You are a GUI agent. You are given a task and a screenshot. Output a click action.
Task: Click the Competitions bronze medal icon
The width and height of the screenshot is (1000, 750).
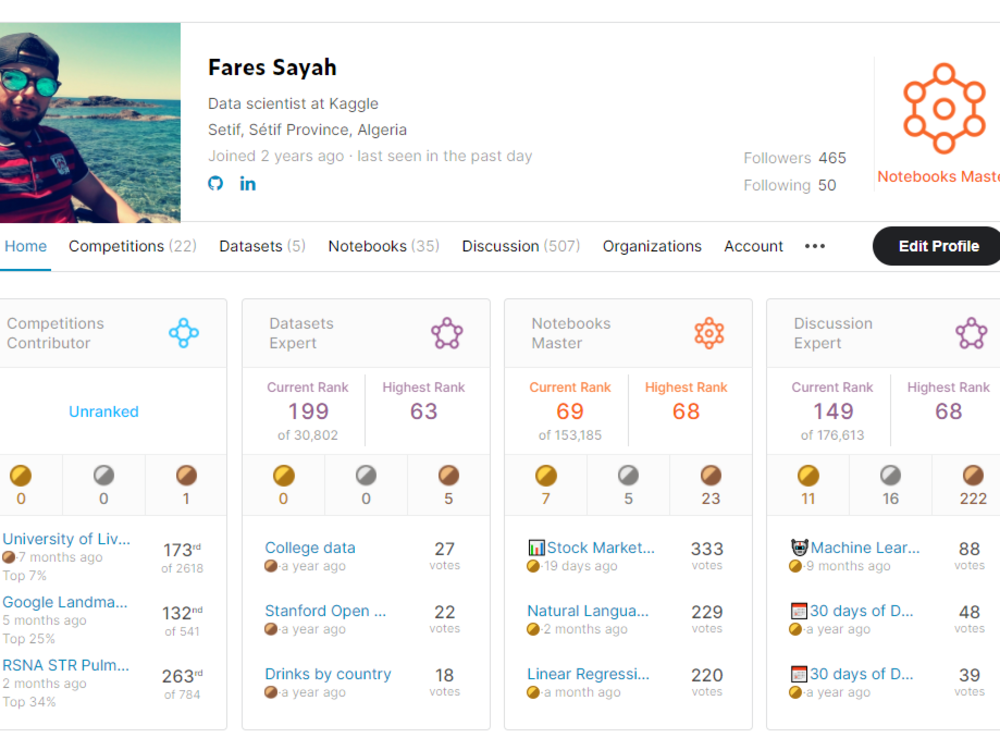(x=186, y=475)
